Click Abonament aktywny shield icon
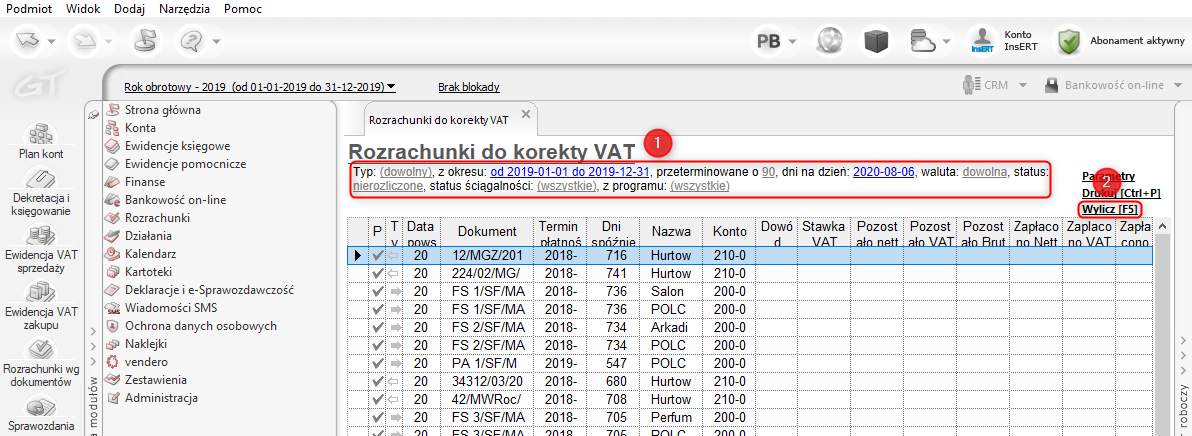1192x436 pixels. click(x=1070, y=41)
